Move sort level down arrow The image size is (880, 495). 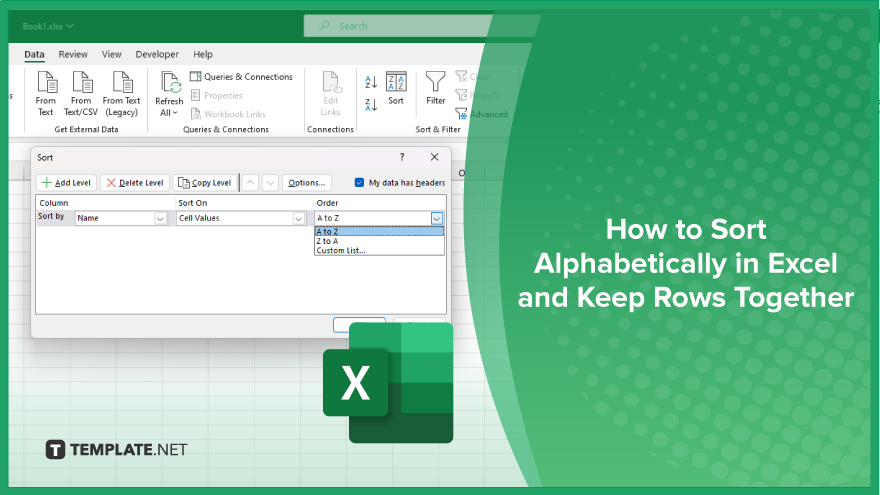click(x=271, y=183)
